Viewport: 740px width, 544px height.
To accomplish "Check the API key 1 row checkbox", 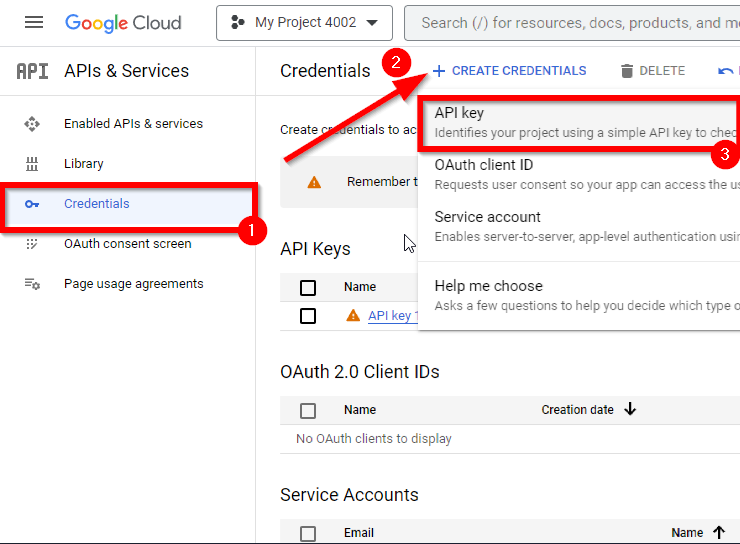I will coord(308,316).
